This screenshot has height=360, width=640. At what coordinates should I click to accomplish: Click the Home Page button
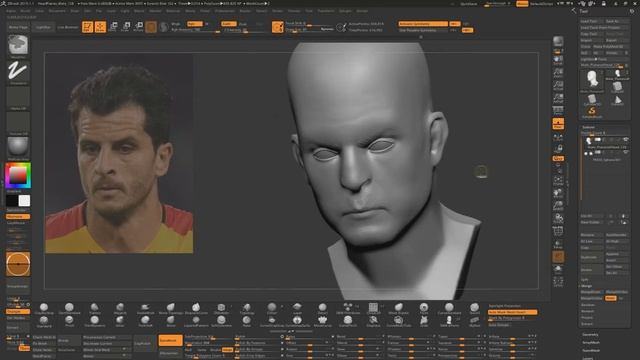coord(18,27)
